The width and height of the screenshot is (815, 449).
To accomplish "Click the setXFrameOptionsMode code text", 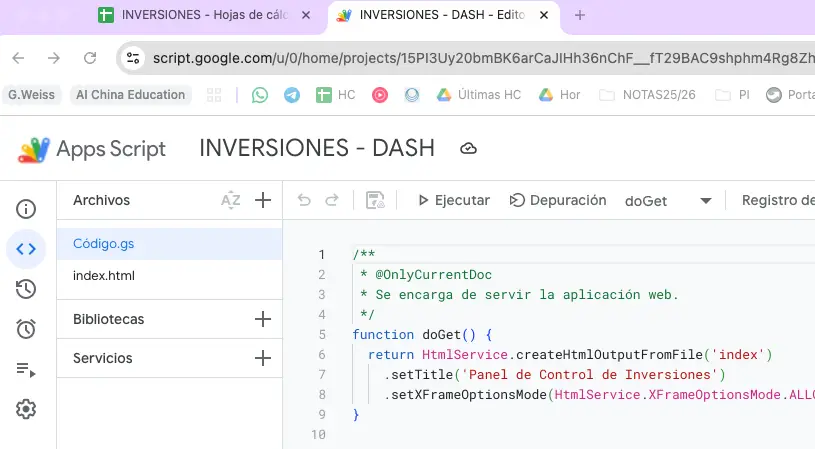I will [469, 395].
